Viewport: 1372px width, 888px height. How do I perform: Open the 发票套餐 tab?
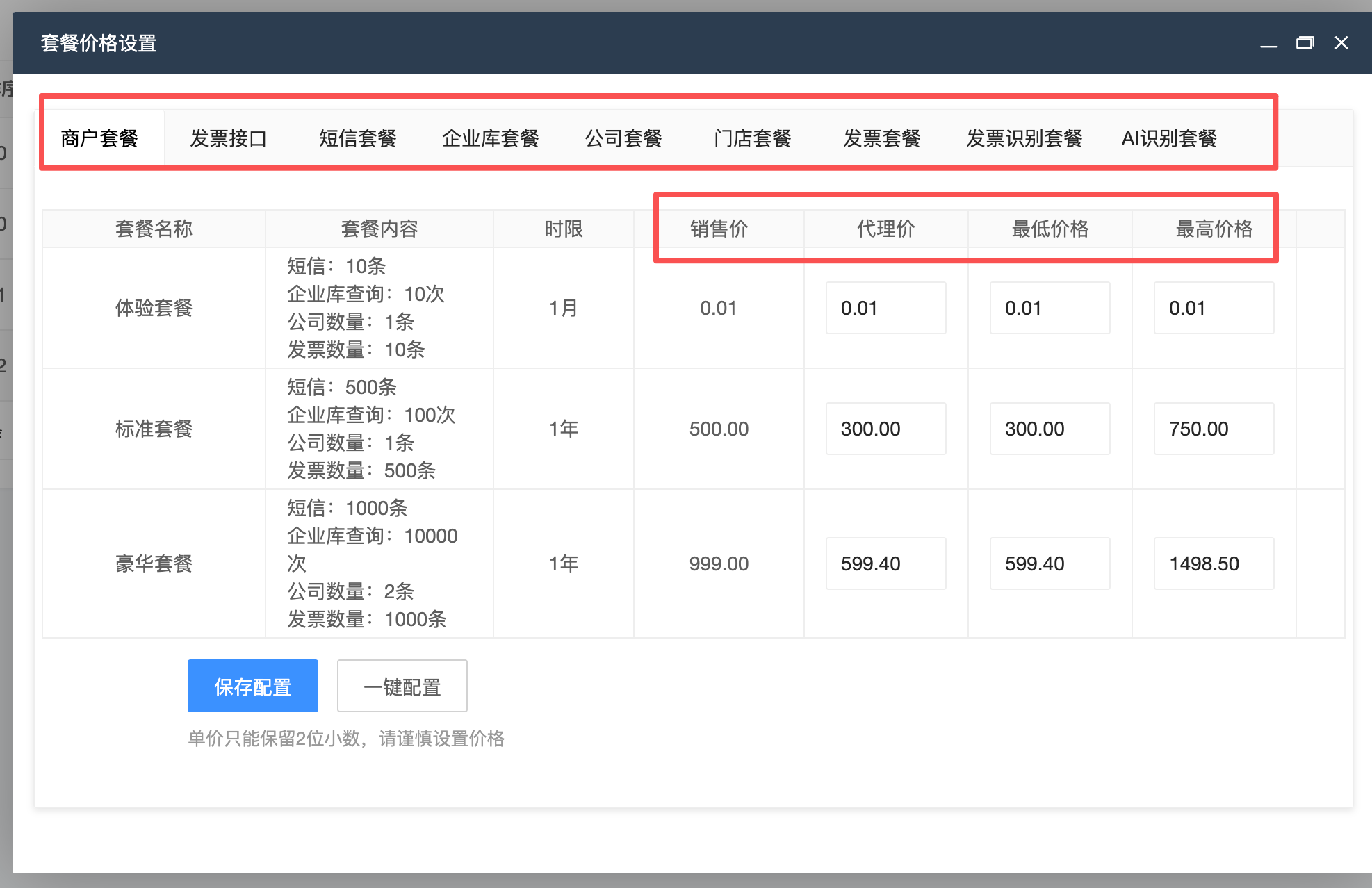click(x=881, y=138)
